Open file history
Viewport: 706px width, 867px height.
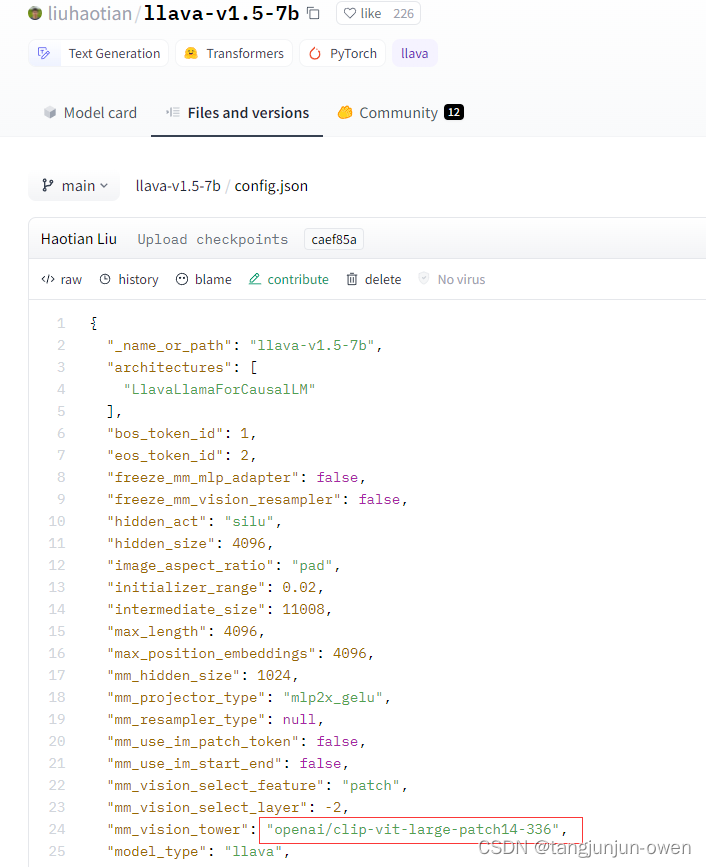tap(129, 280)
